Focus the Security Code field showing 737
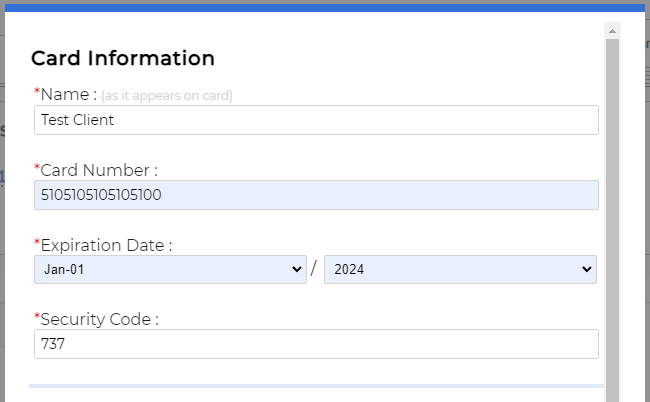650x402 pixels. click(316, 344)
